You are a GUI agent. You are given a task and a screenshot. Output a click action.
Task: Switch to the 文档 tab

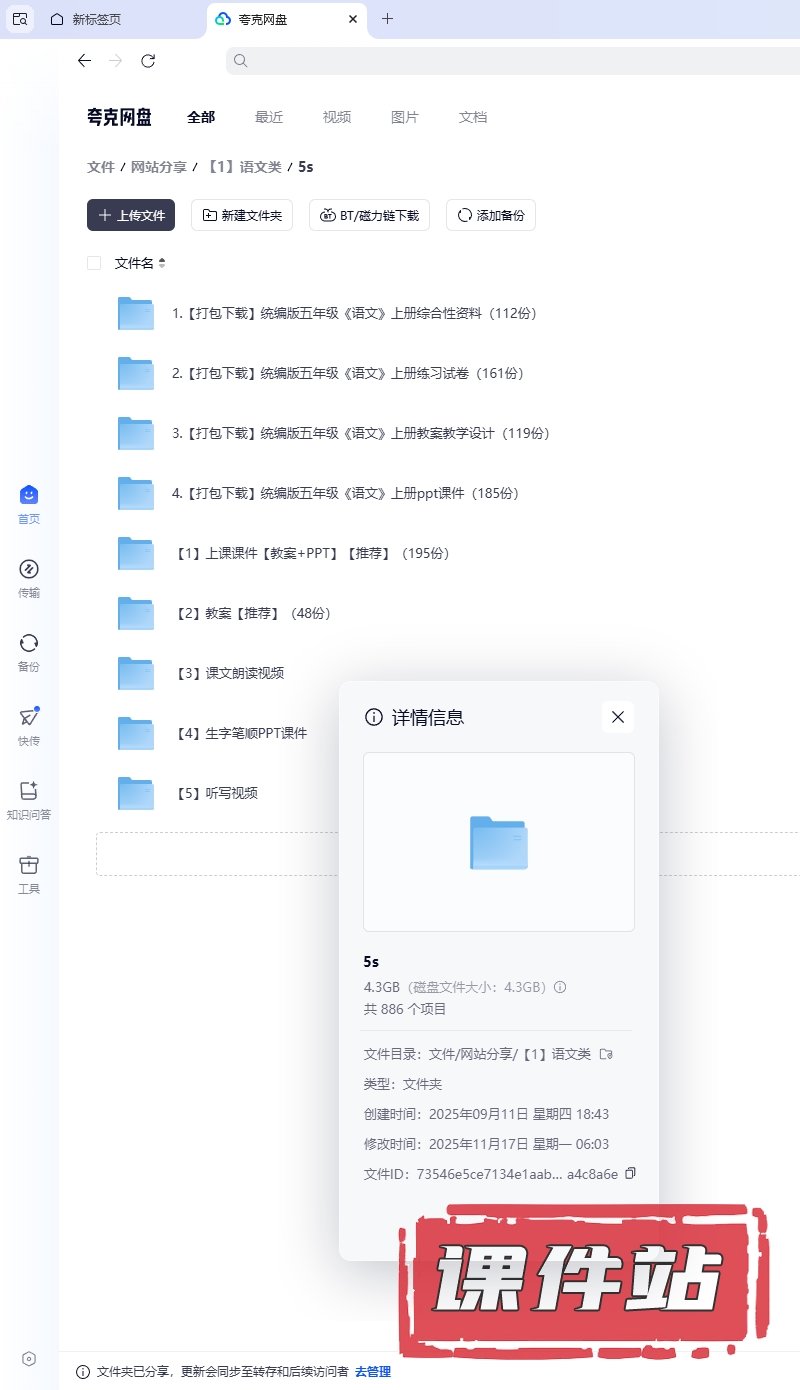point(473,117)
